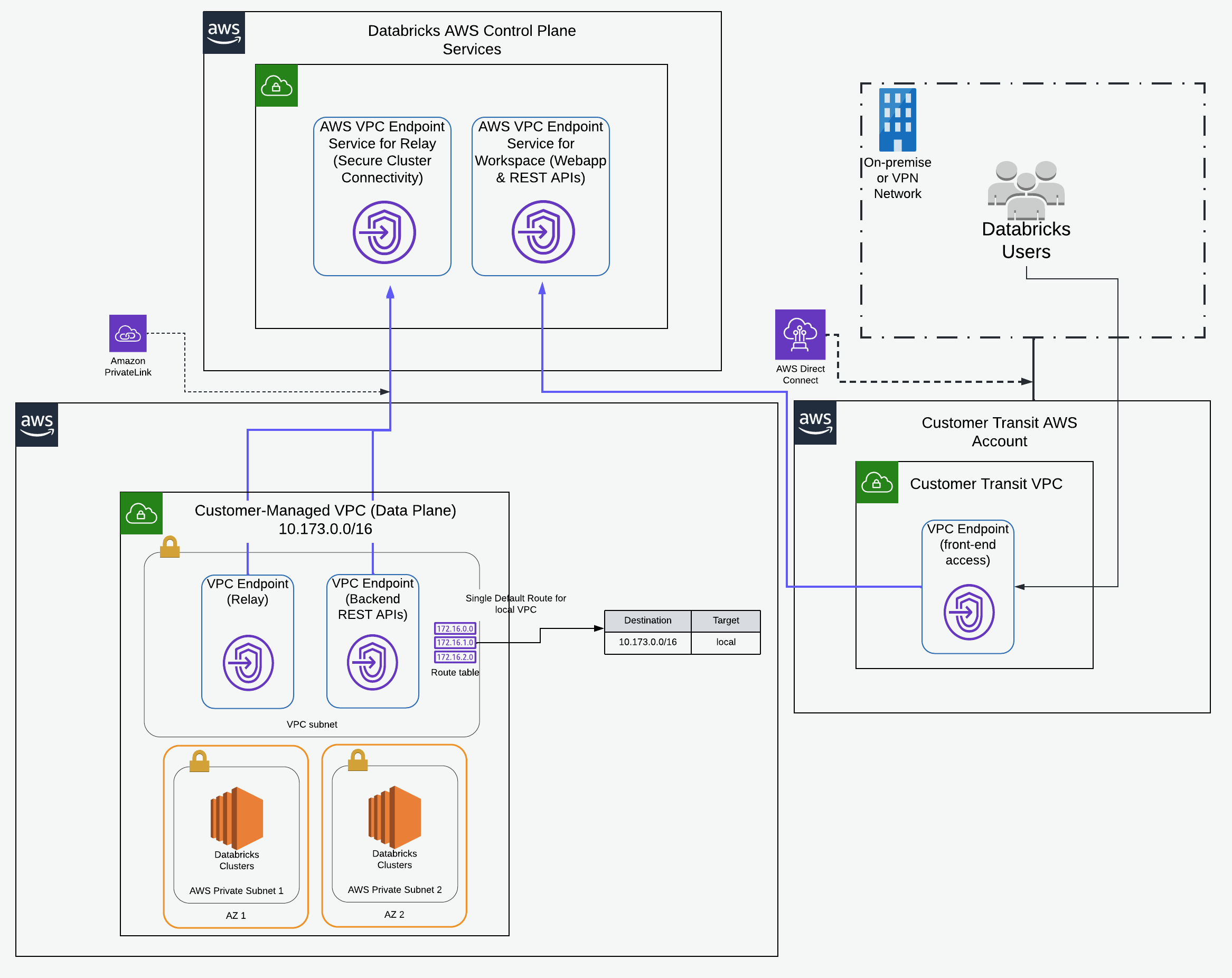
Task: Click the 'AWS Direct Connect' caption
Action: click(800, 374)
